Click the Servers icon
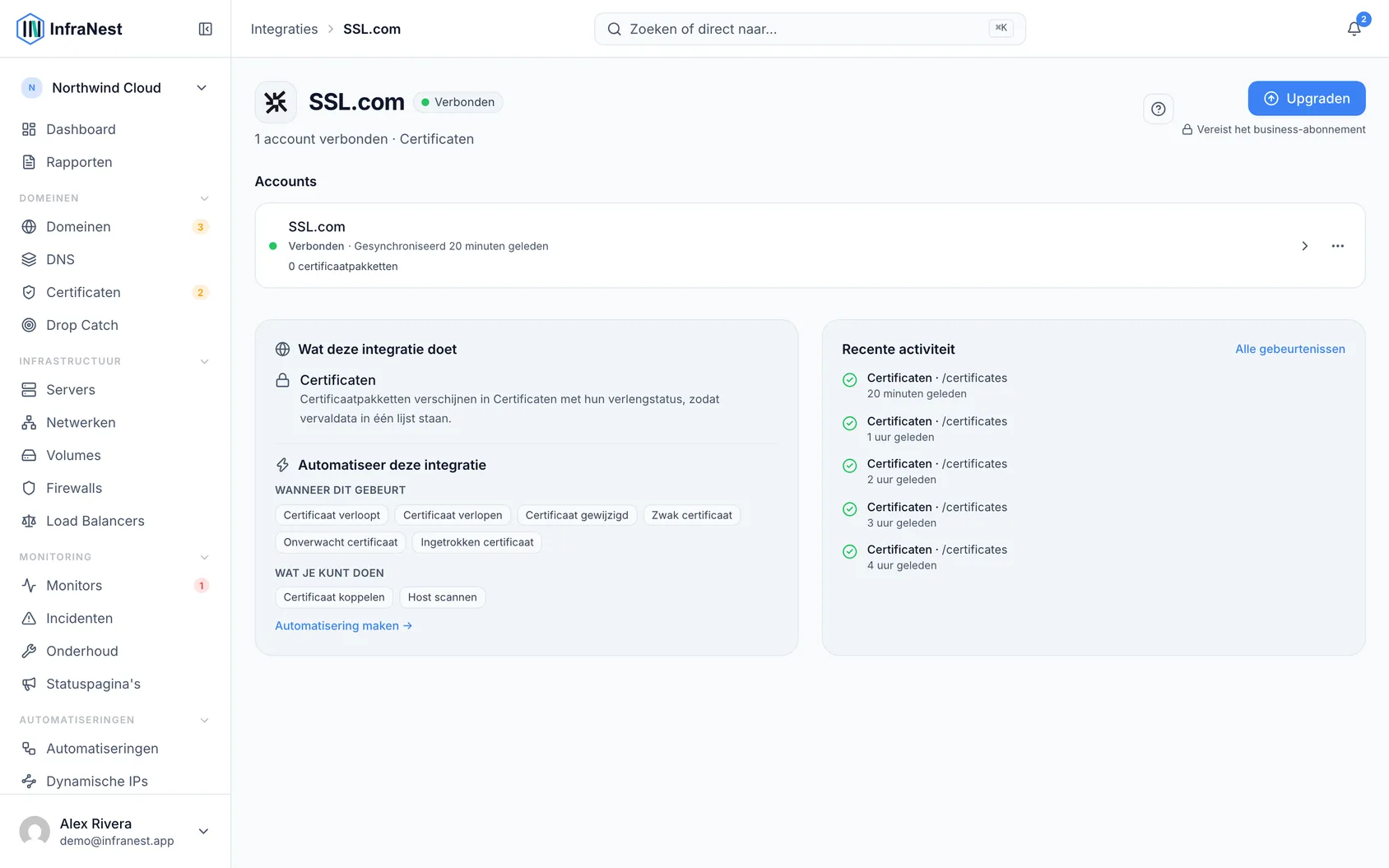This screenshot has width=1389, height=868. [x=29, y=389]
